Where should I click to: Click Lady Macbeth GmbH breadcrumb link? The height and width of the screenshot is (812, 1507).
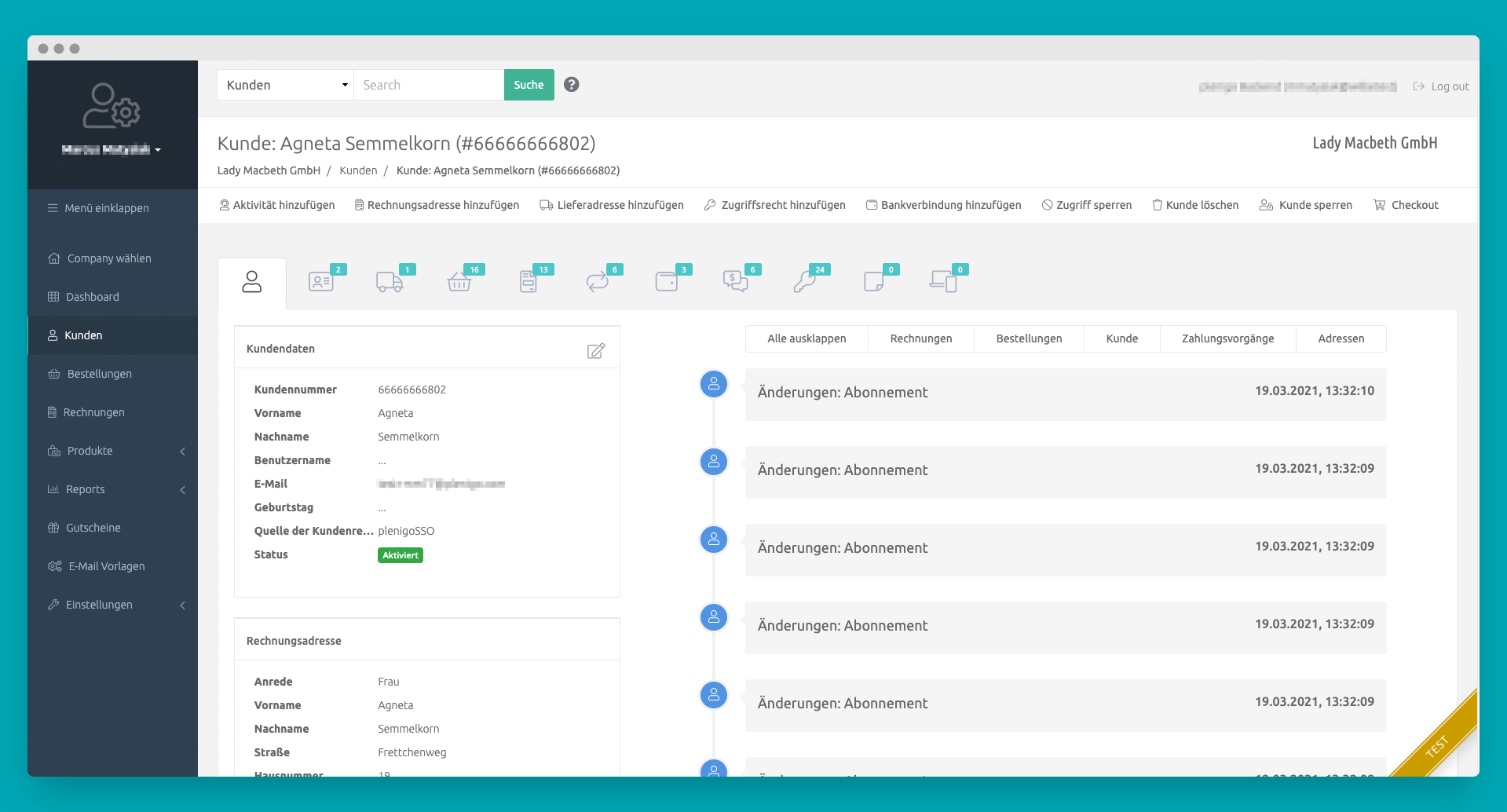[x=269, y=170]
